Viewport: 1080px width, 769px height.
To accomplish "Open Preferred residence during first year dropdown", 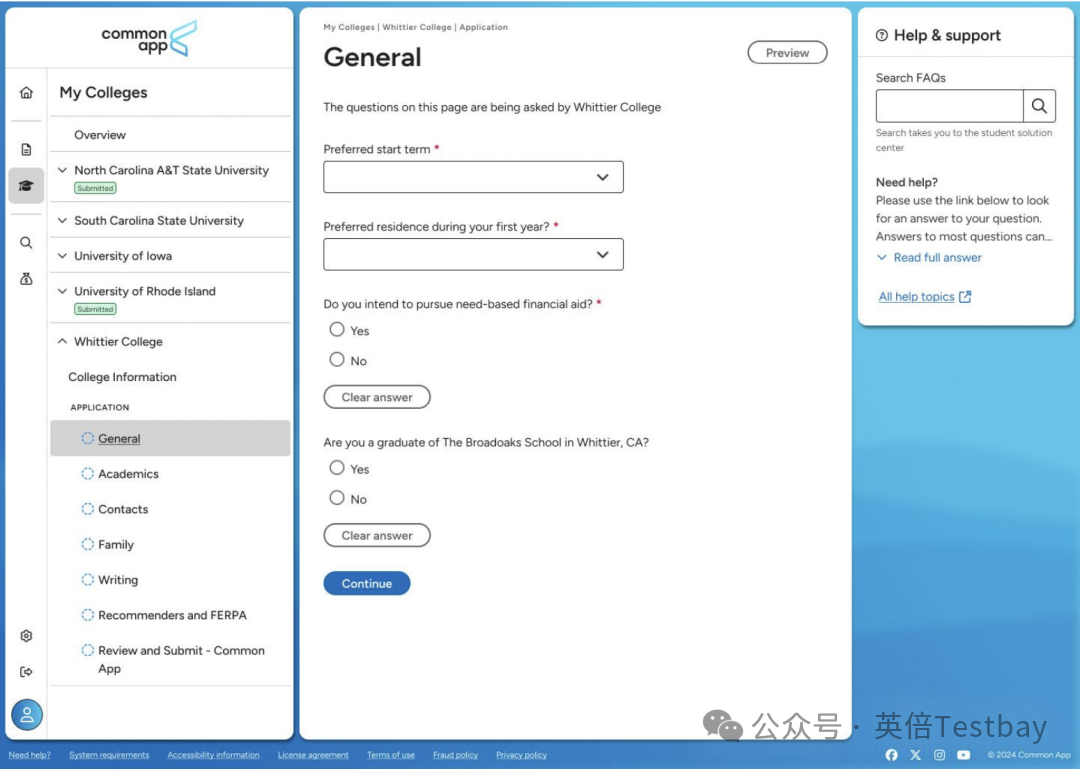I will tap(473, 255).
